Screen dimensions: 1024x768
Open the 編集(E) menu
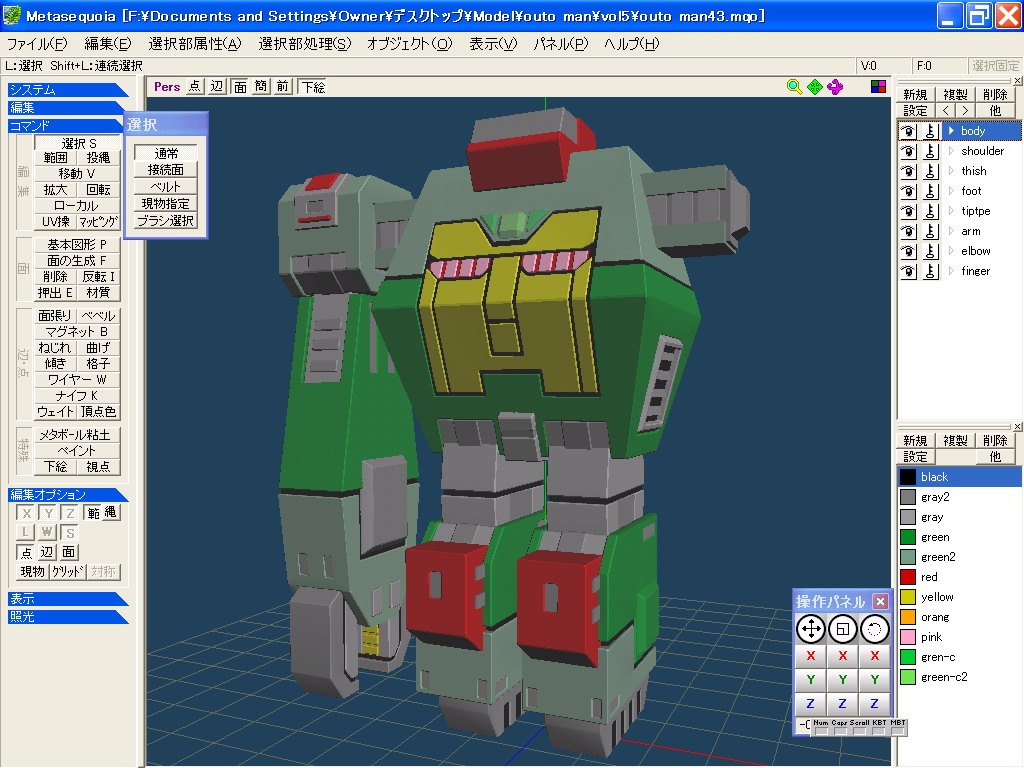click(x=108, y=44)
